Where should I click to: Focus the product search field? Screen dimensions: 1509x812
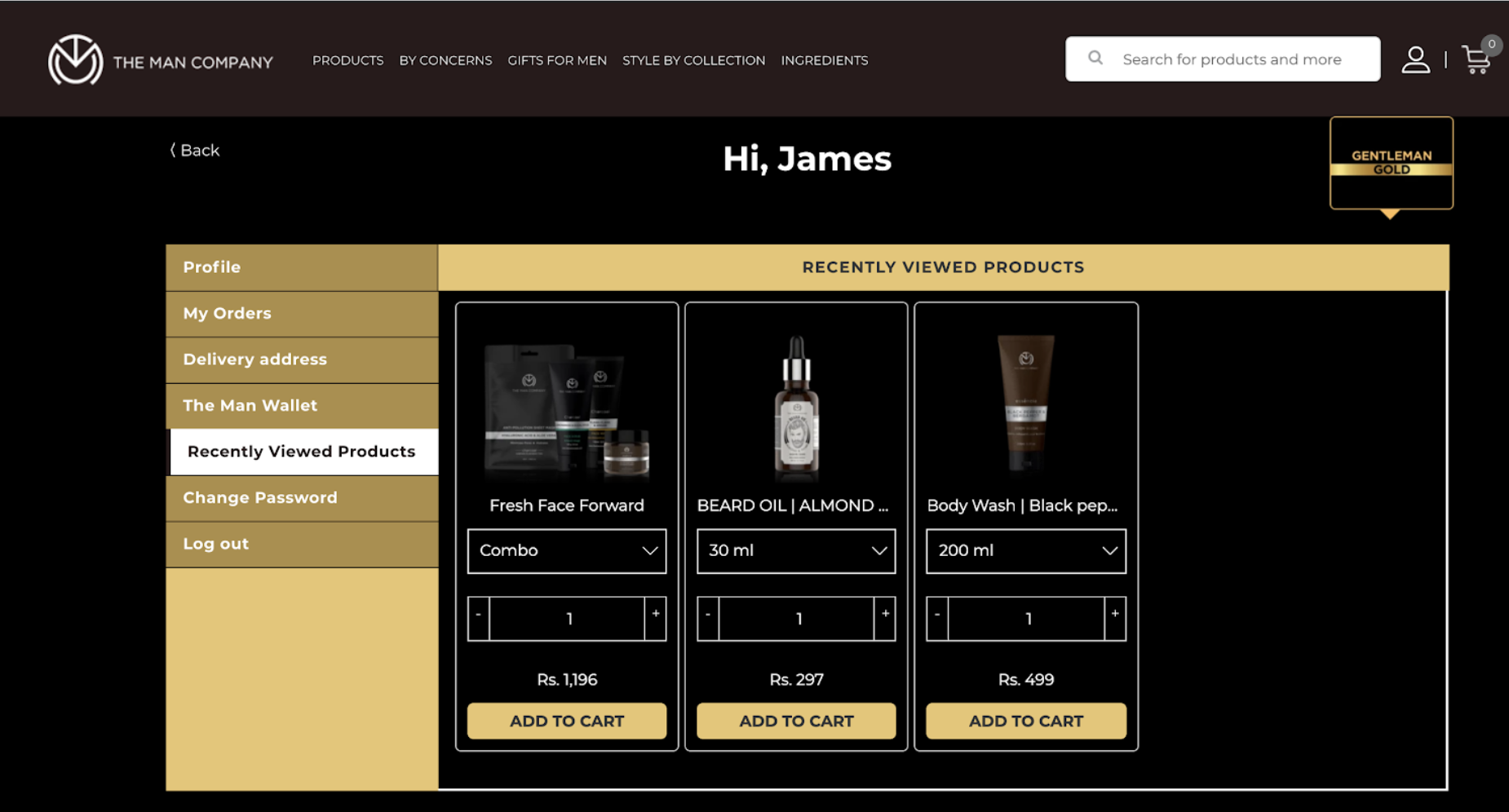pos(1223,59)
